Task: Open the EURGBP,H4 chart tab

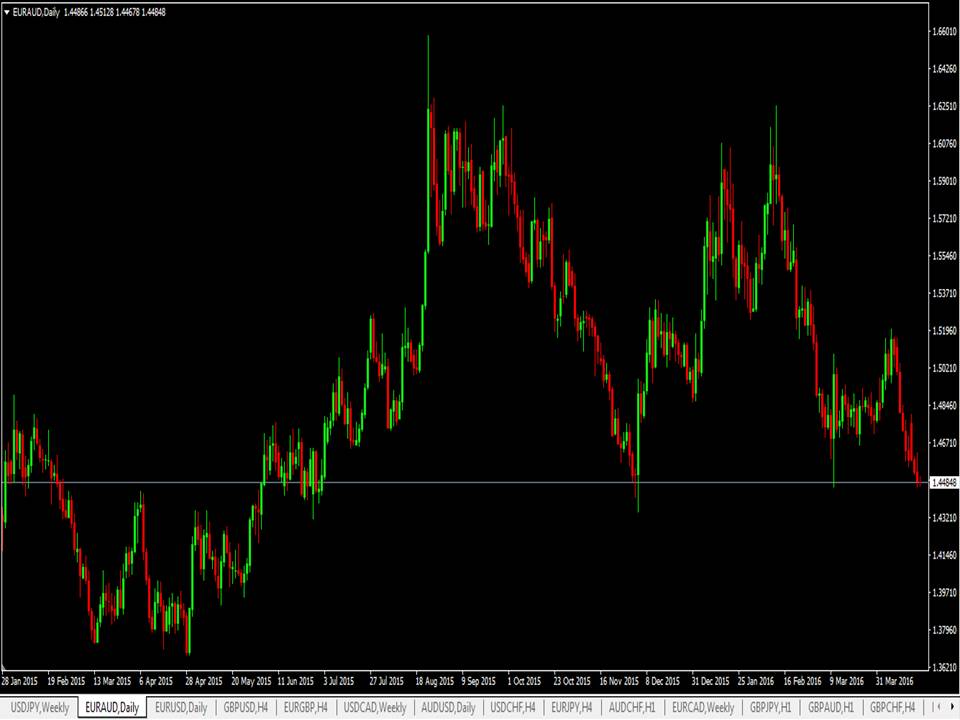Action: tap(307, 707)
